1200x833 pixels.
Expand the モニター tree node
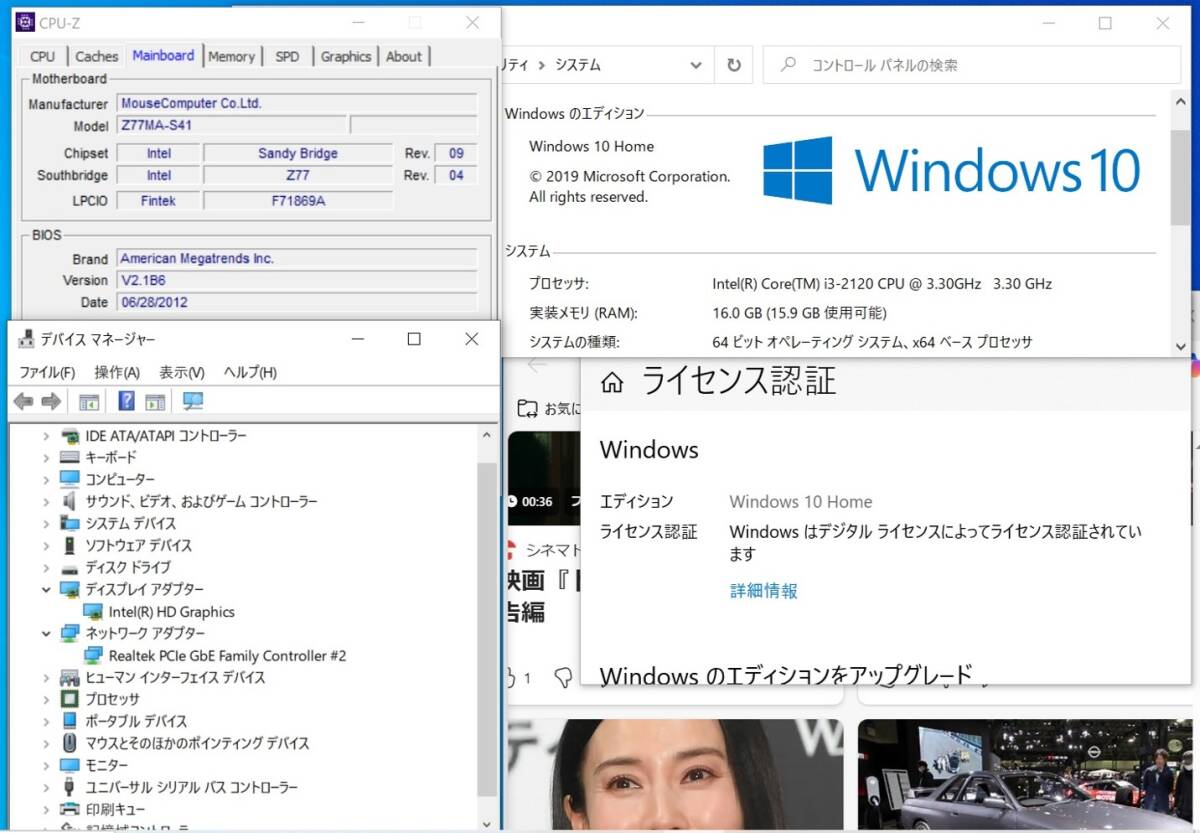[x=46, y=766]
